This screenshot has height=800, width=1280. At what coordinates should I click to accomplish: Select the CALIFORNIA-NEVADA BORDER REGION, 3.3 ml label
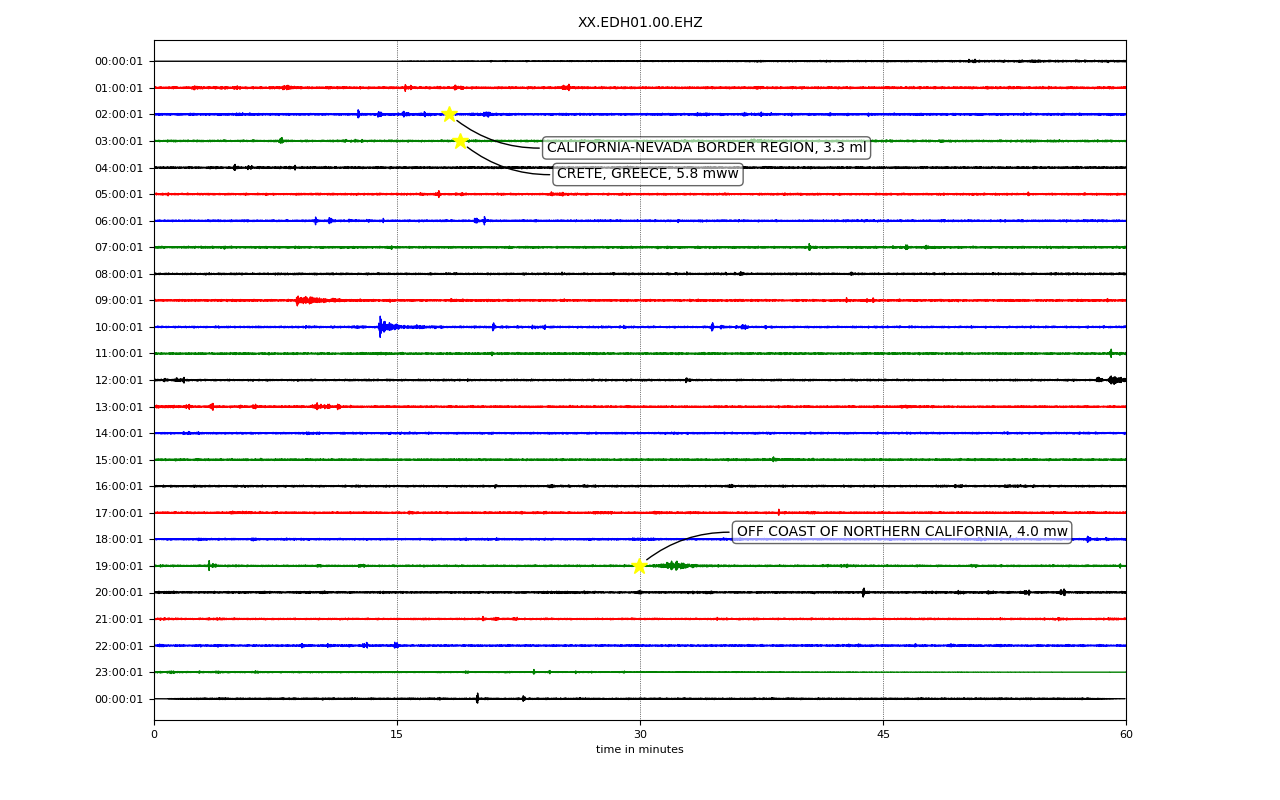(x=706, y=148)
